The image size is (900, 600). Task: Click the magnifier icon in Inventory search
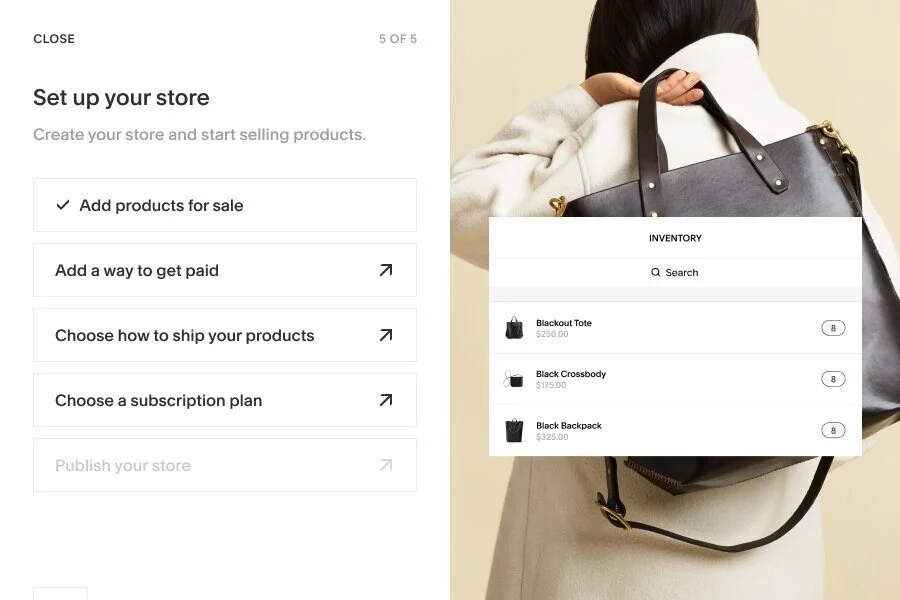[655, 272]
